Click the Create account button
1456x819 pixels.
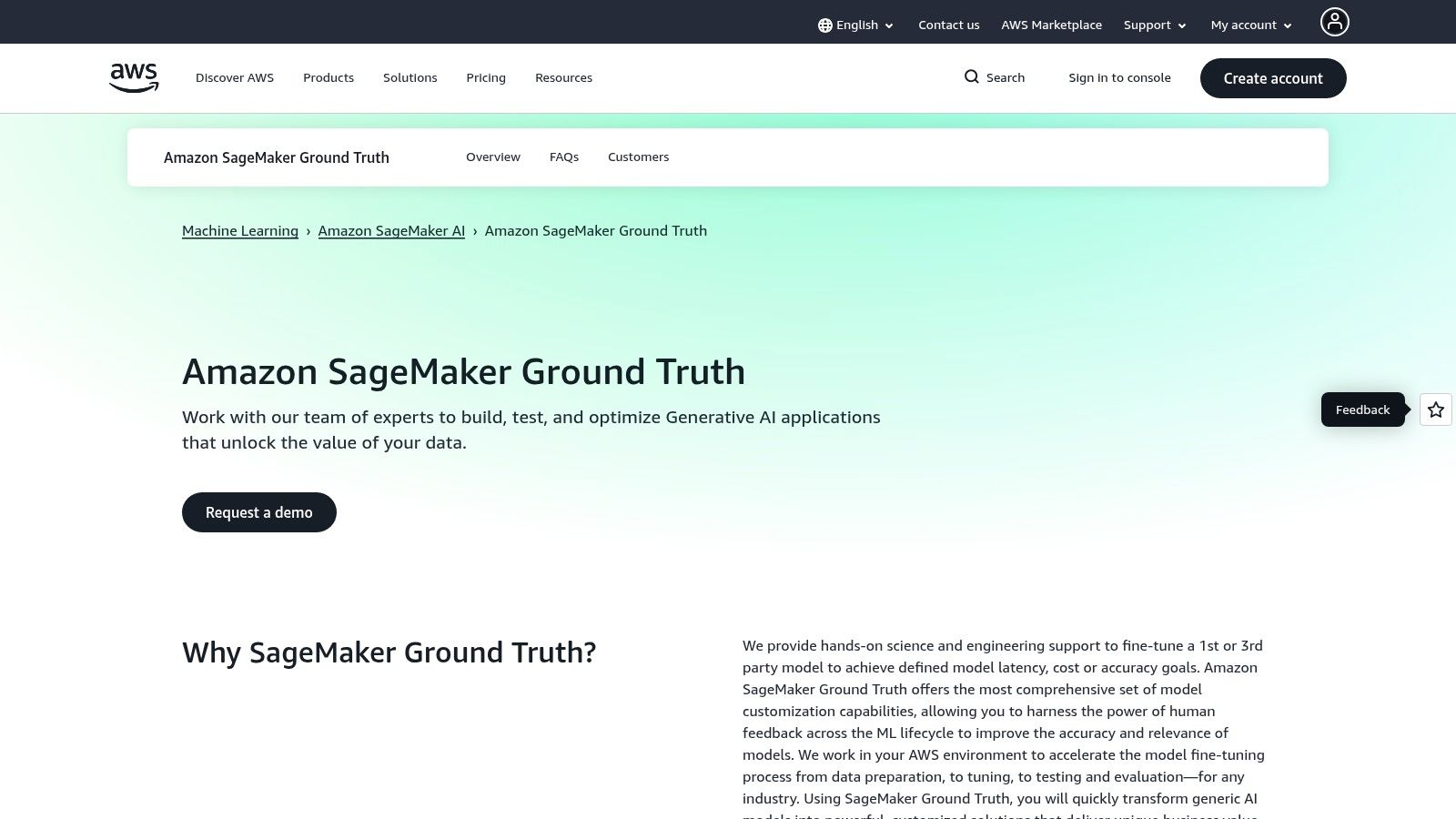coord(1272,78)
